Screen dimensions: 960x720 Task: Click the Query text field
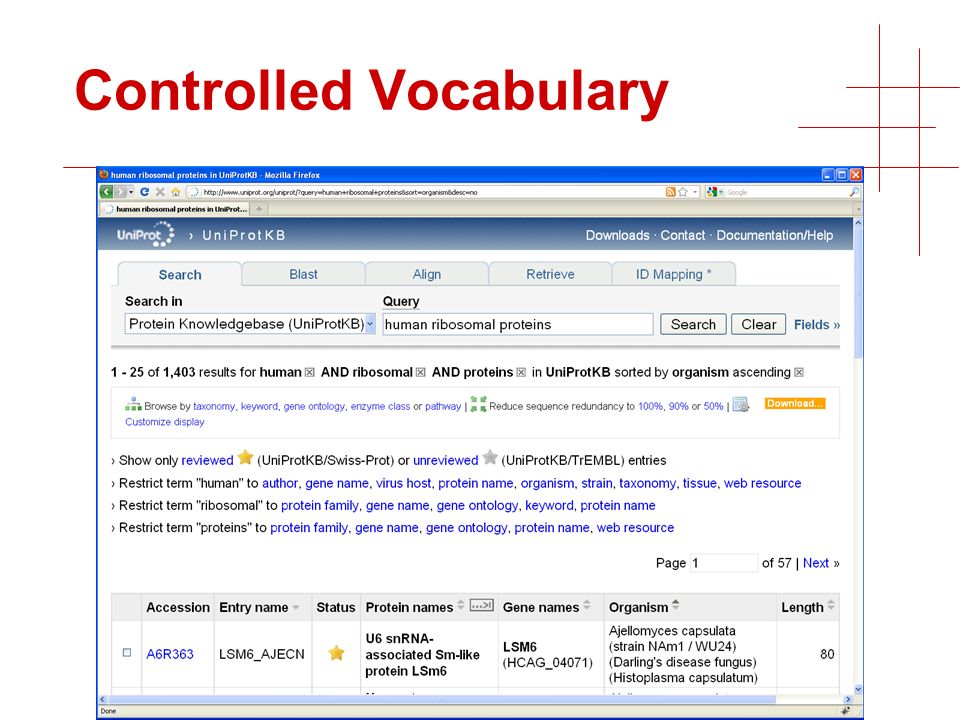(x=518, y=324)
